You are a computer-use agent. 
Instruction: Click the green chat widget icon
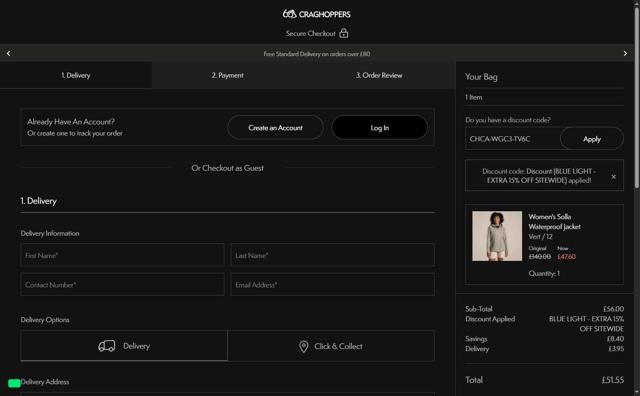click(14, 383)
